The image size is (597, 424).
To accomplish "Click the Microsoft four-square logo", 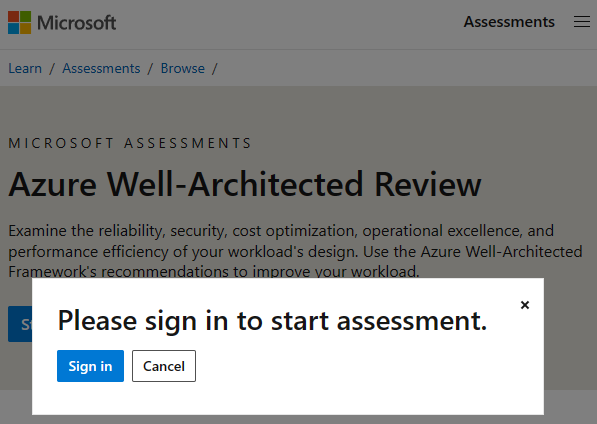I will tap(19, 22).
